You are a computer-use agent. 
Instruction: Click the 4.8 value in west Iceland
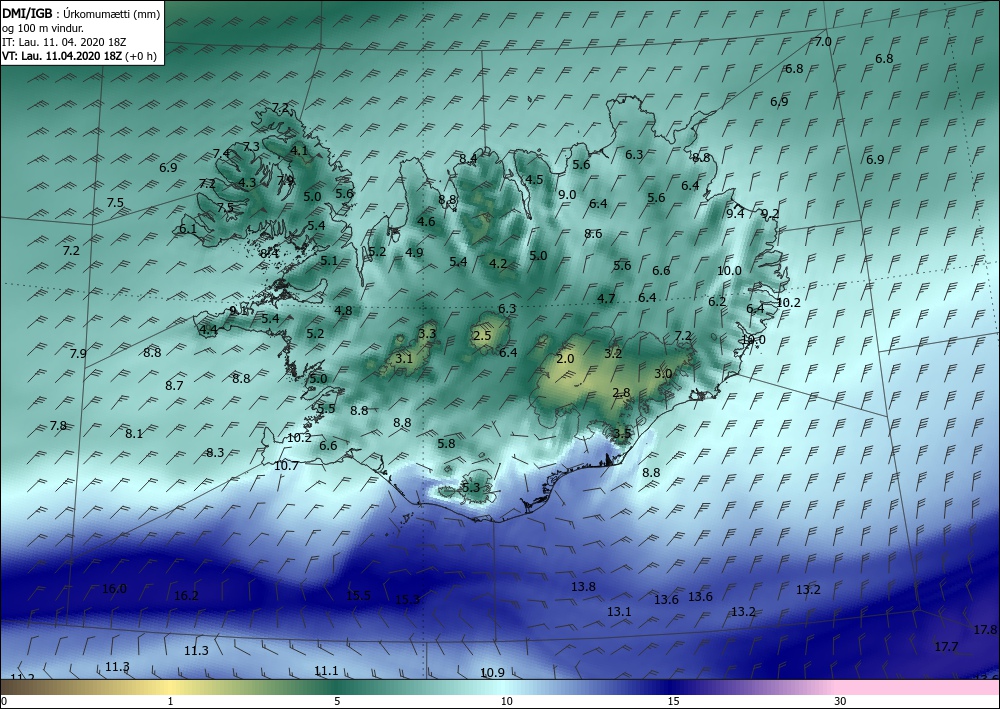[343, 311]
